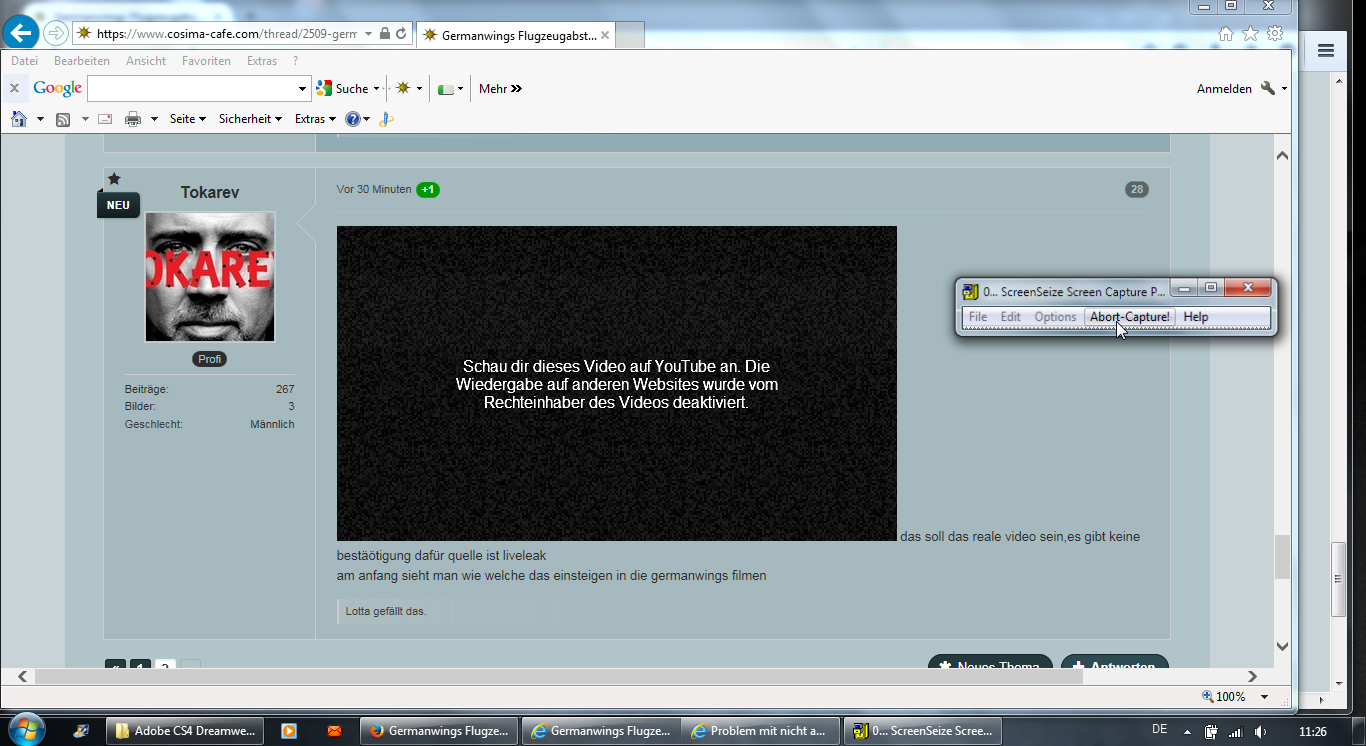This screenshot has height=746, width=1366.
Task: Open the IE favorites star icon
Action: click(x=1250, y=33)
